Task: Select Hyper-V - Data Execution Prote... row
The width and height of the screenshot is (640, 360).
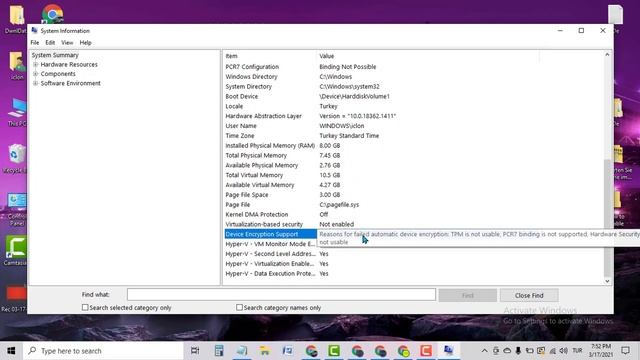Action: click(413, 273)
